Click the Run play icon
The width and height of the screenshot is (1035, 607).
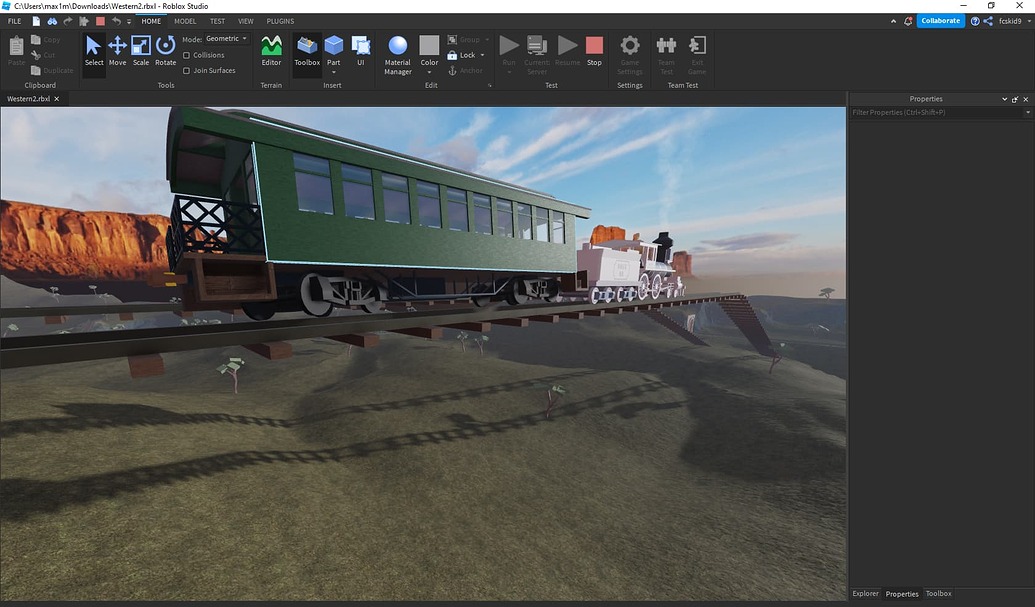click(508, 46)
